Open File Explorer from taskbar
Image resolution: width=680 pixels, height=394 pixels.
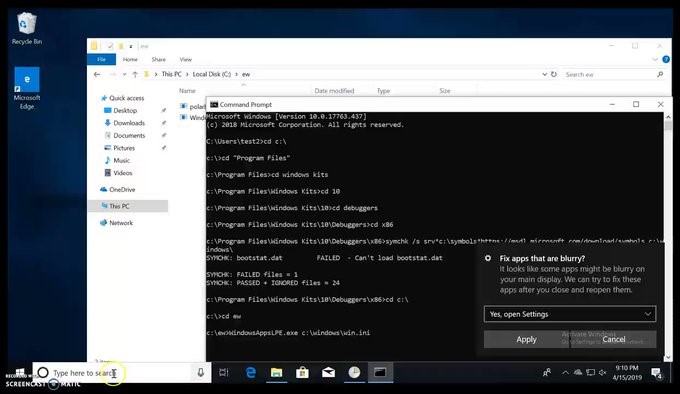pyautogui.click(x=276, y=372)
